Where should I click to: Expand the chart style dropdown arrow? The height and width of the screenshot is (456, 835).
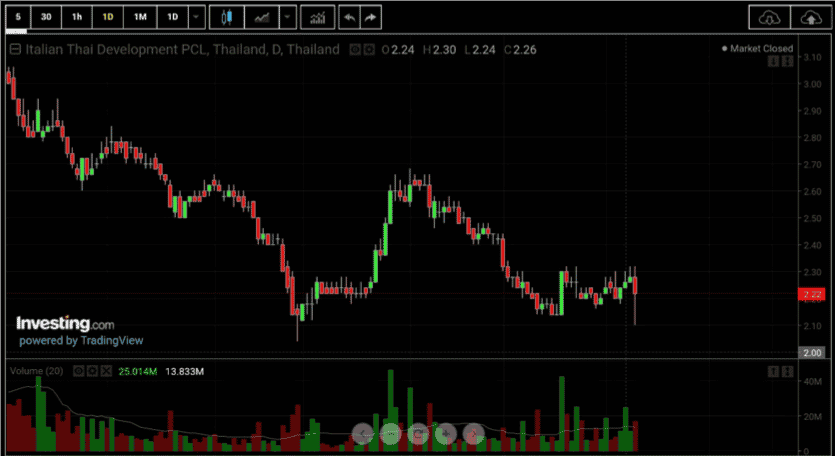pos(288,17)
